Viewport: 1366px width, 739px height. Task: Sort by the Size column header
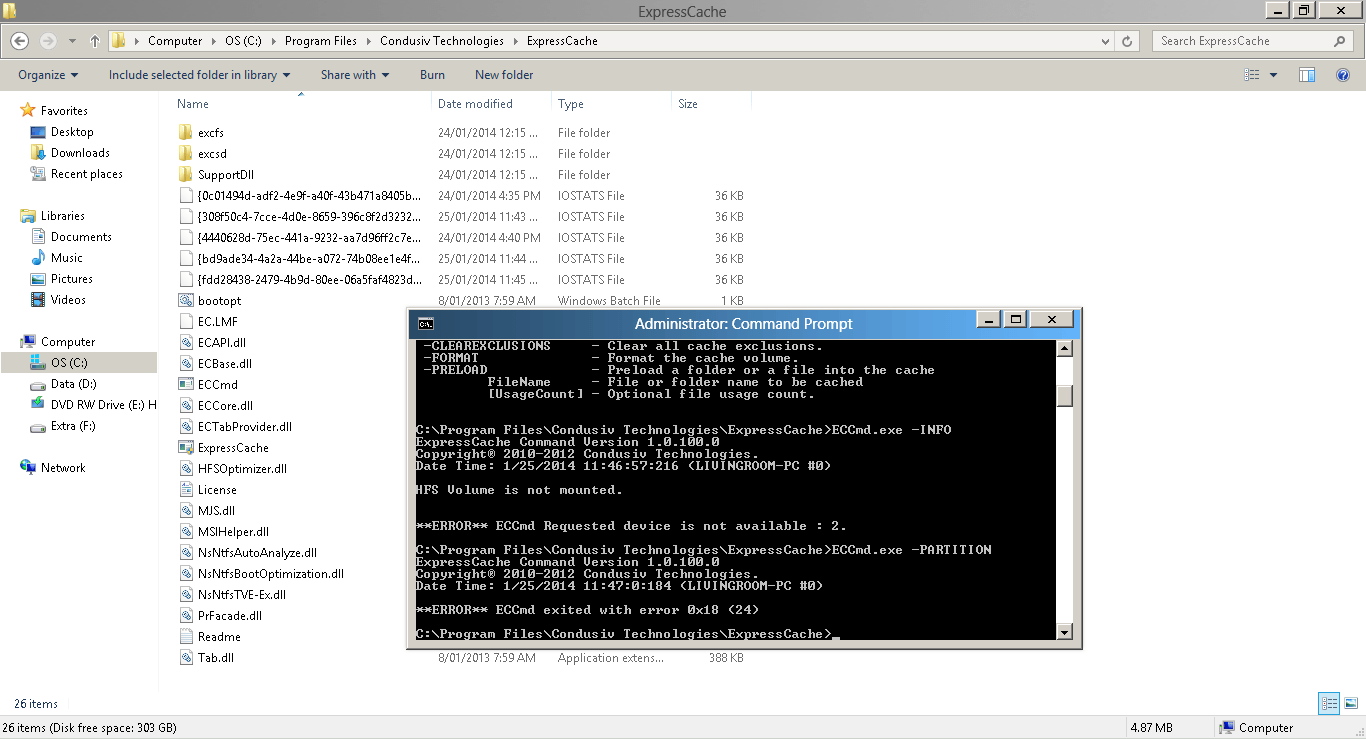(711, 104)
